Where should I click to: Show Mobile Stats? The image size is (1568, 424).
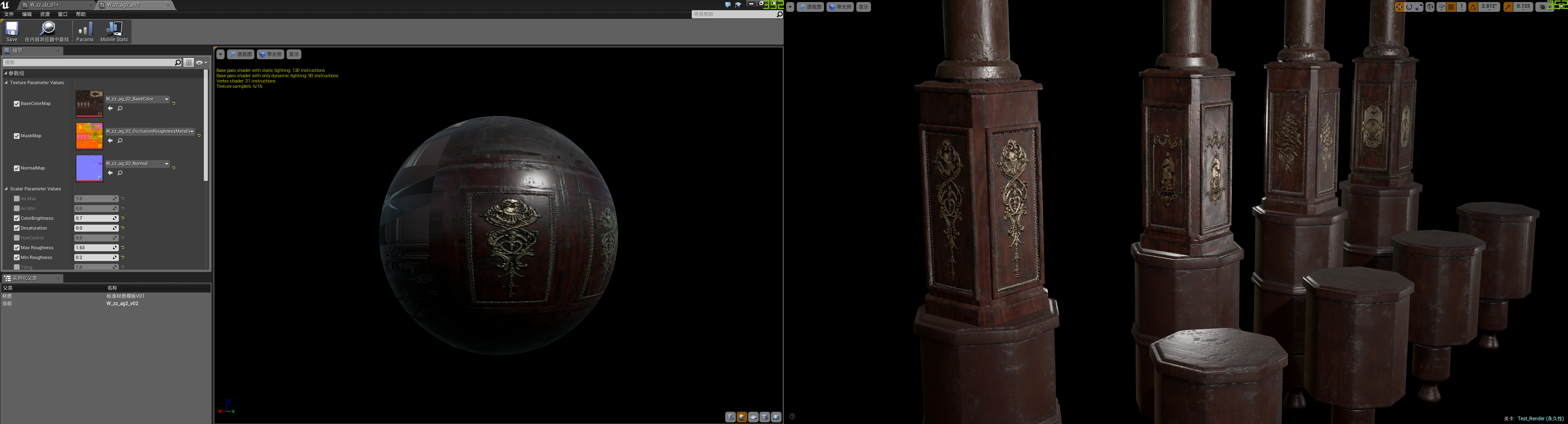click(114, 32)
